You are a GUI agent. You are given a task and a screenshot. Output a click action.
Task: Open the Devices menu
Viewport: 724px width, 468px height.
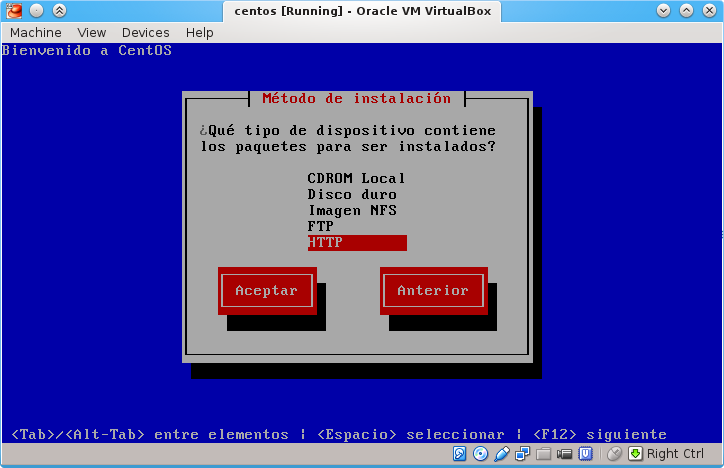coord(146,33)
